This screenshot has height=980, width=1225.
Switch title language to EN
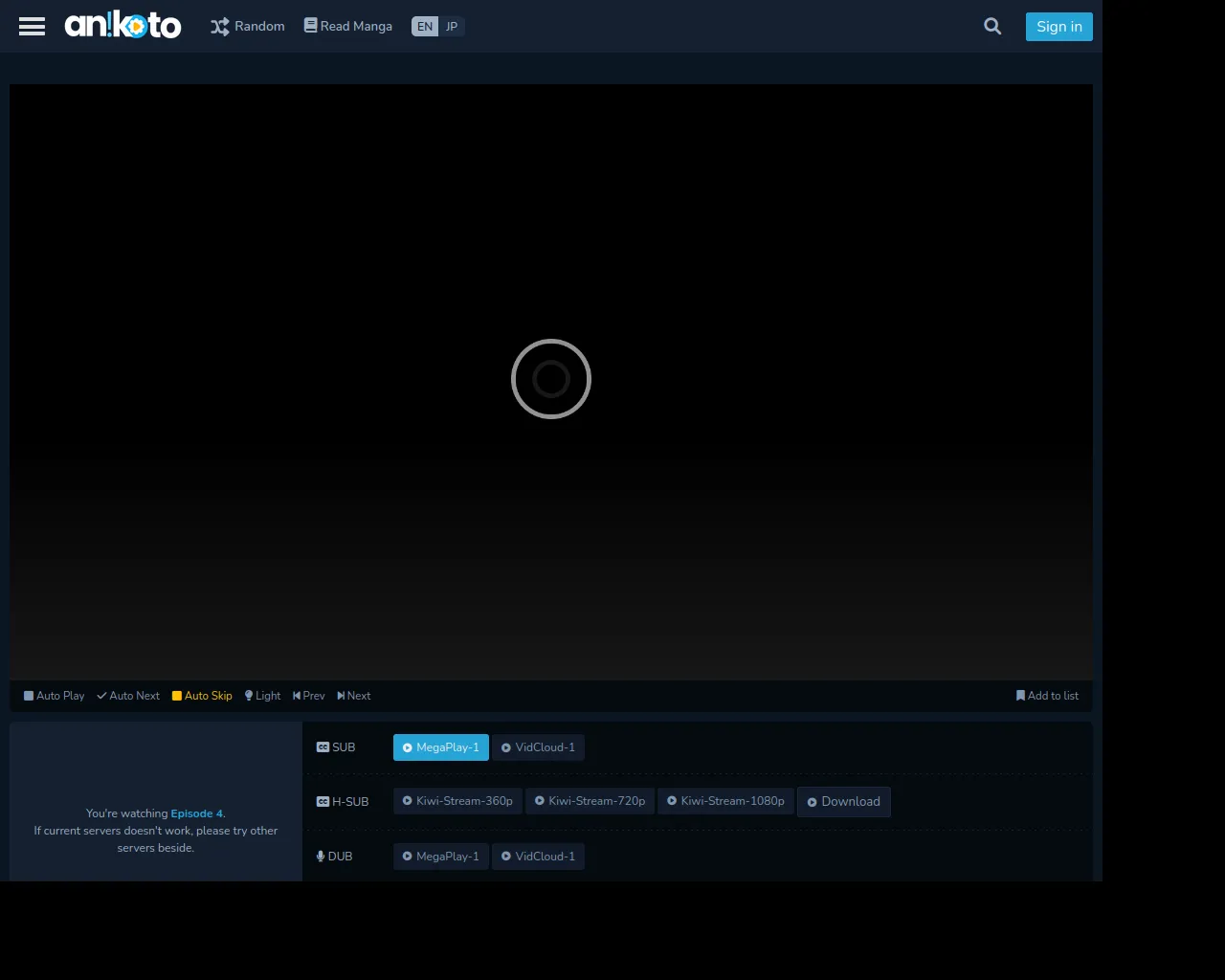[x=425, y=27]
